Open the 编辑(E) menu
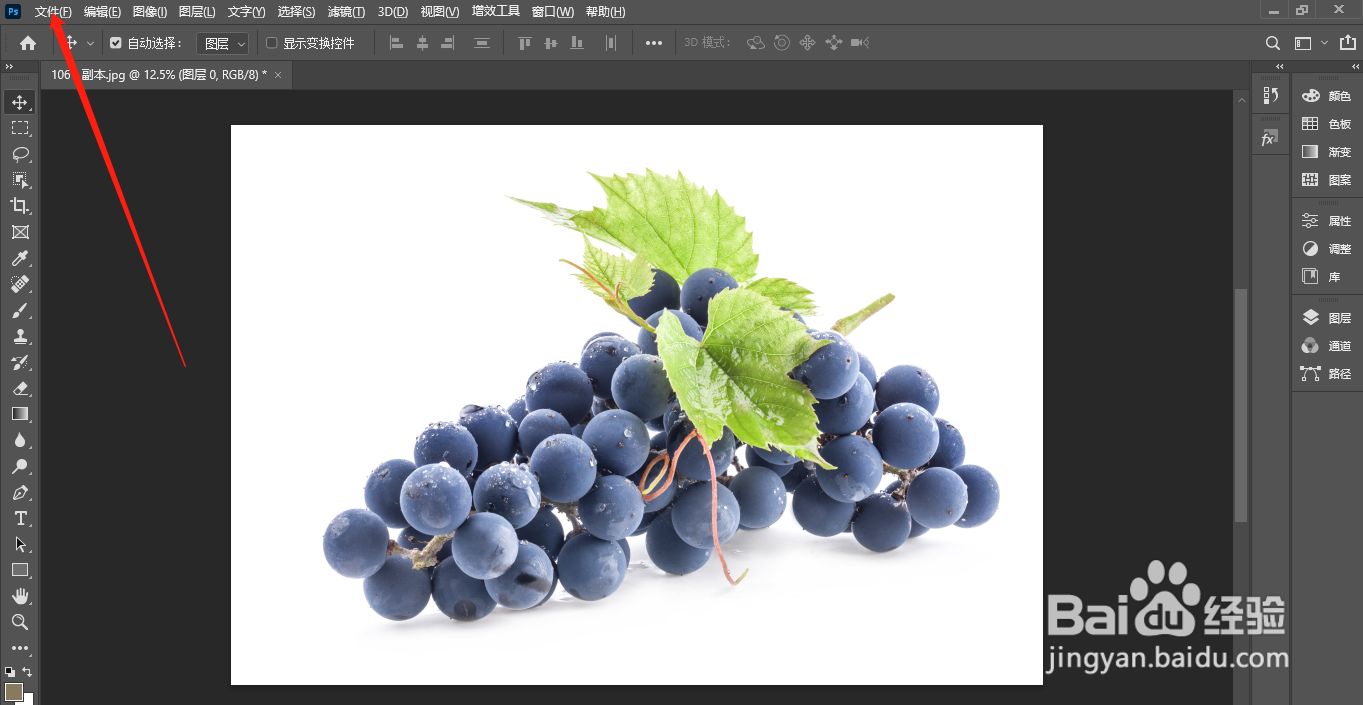This screenshot has height=705, width=1363. coord(102,12)
